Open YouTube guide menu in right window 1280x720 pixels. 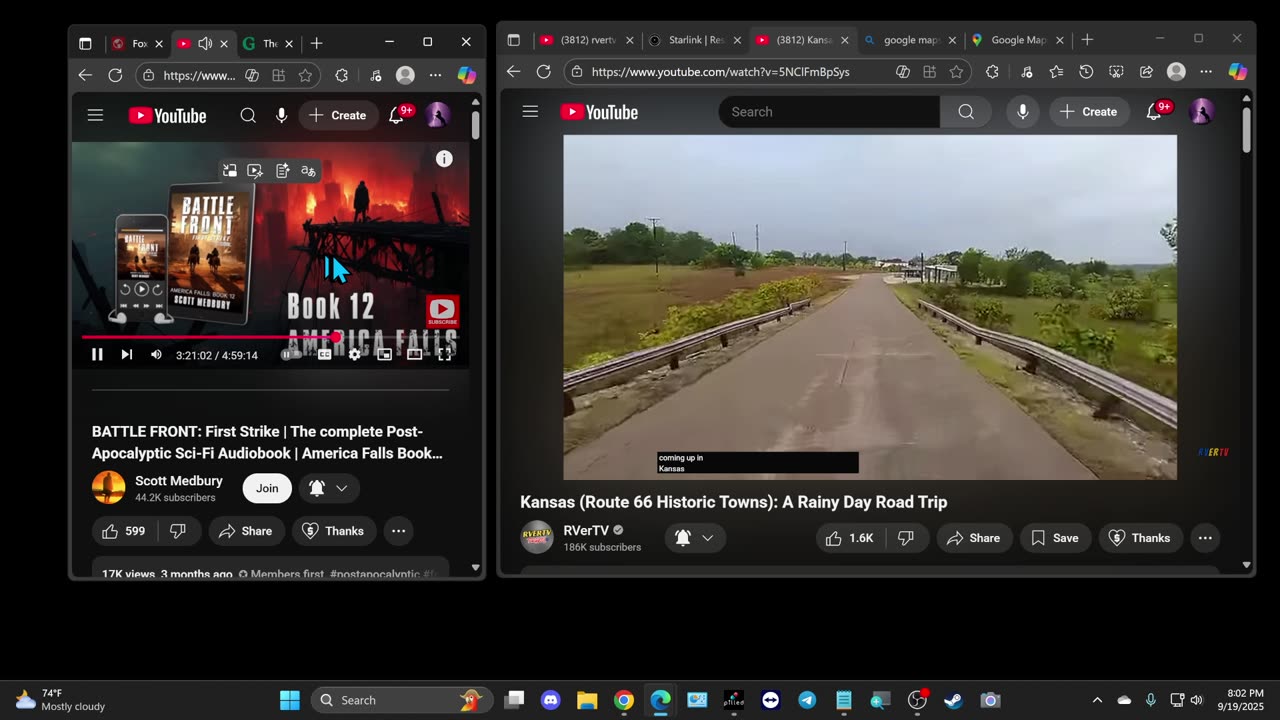point(530,112)
